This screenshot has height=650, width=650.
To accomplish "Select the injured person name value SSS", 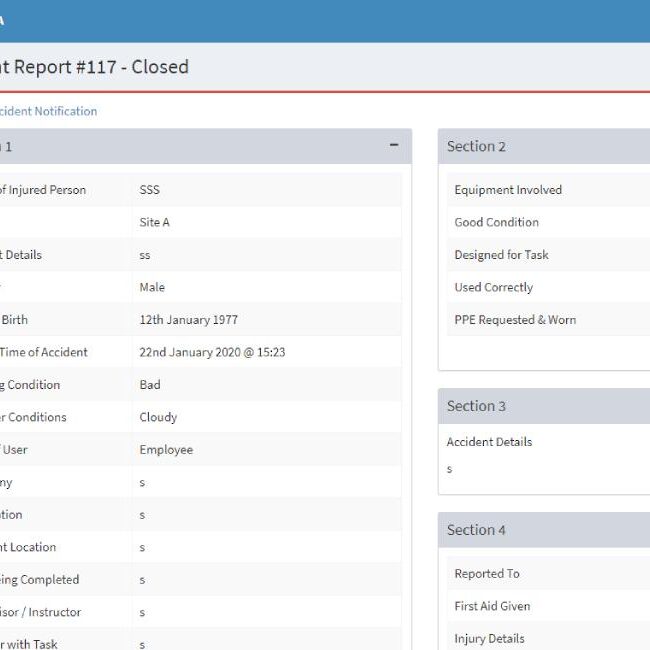I will (x=149, y=190).
